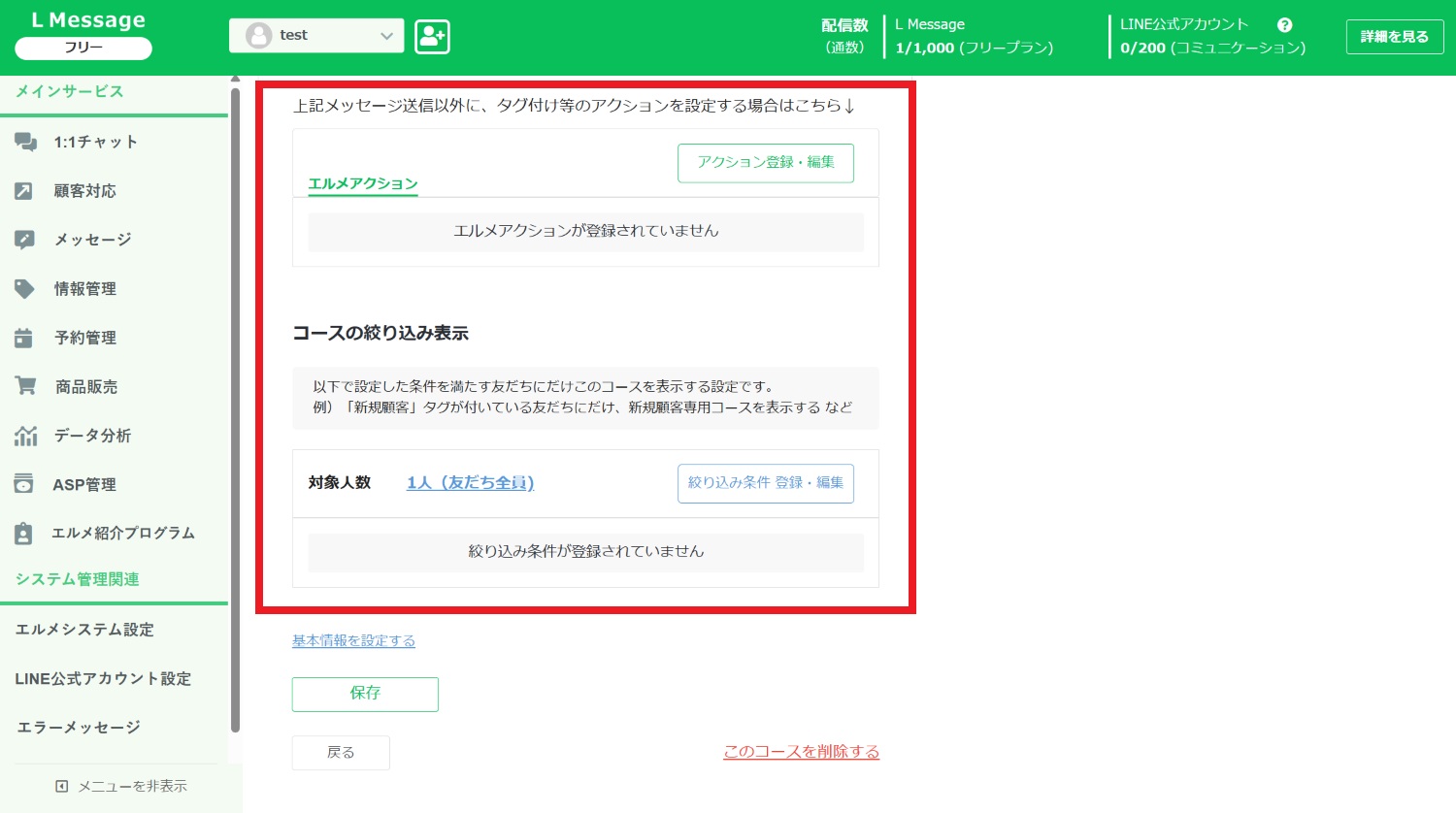The image size is (1456, 813).
Task: Click the add friend account icon
Action: [432, 37]
